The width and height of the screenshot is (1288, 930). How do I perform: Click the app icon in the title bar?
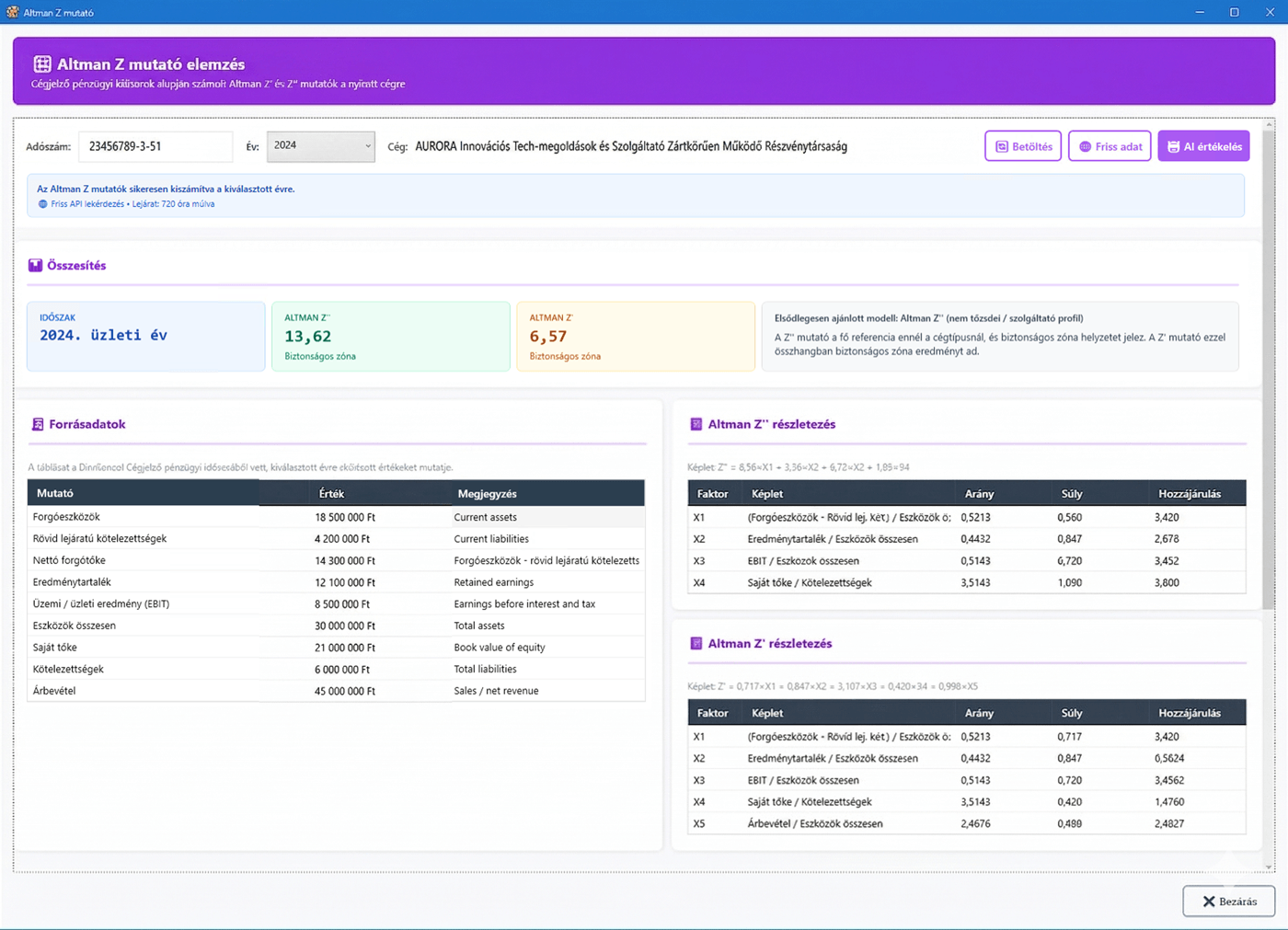(12, 12)
